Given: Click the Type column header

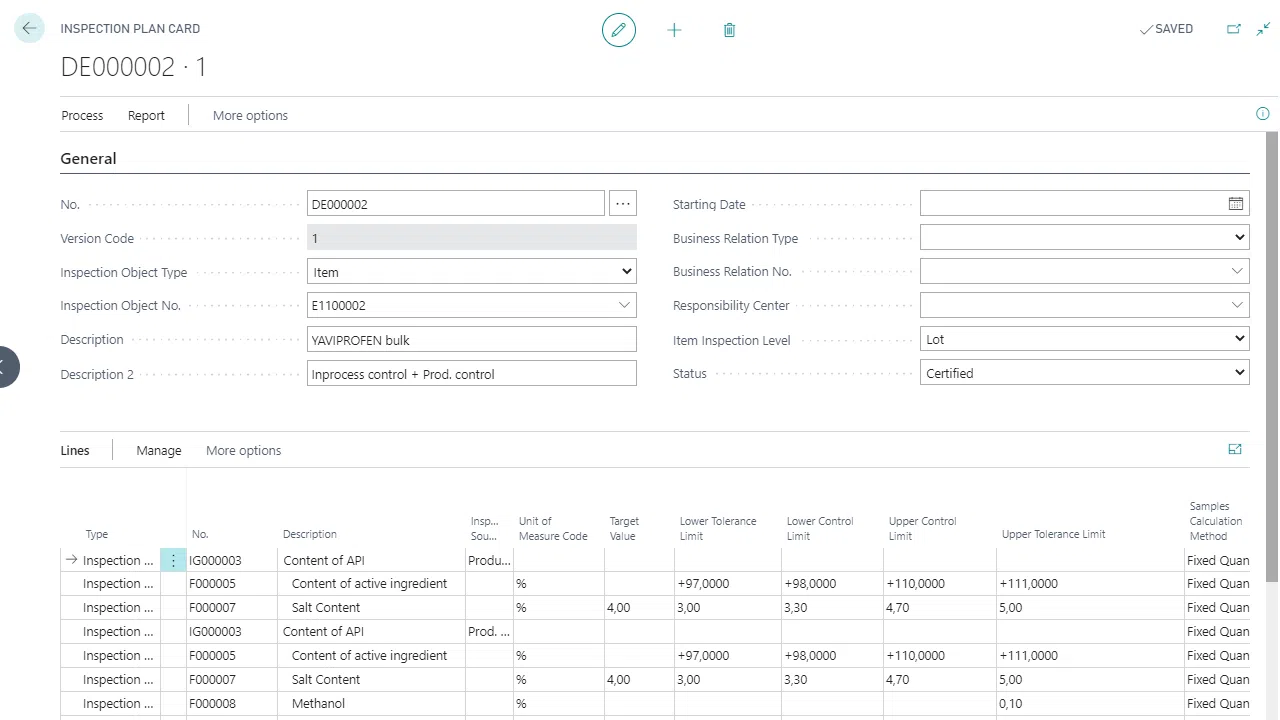Looking at the screenshot, I should pyautogui.click(x=97, y=534).
